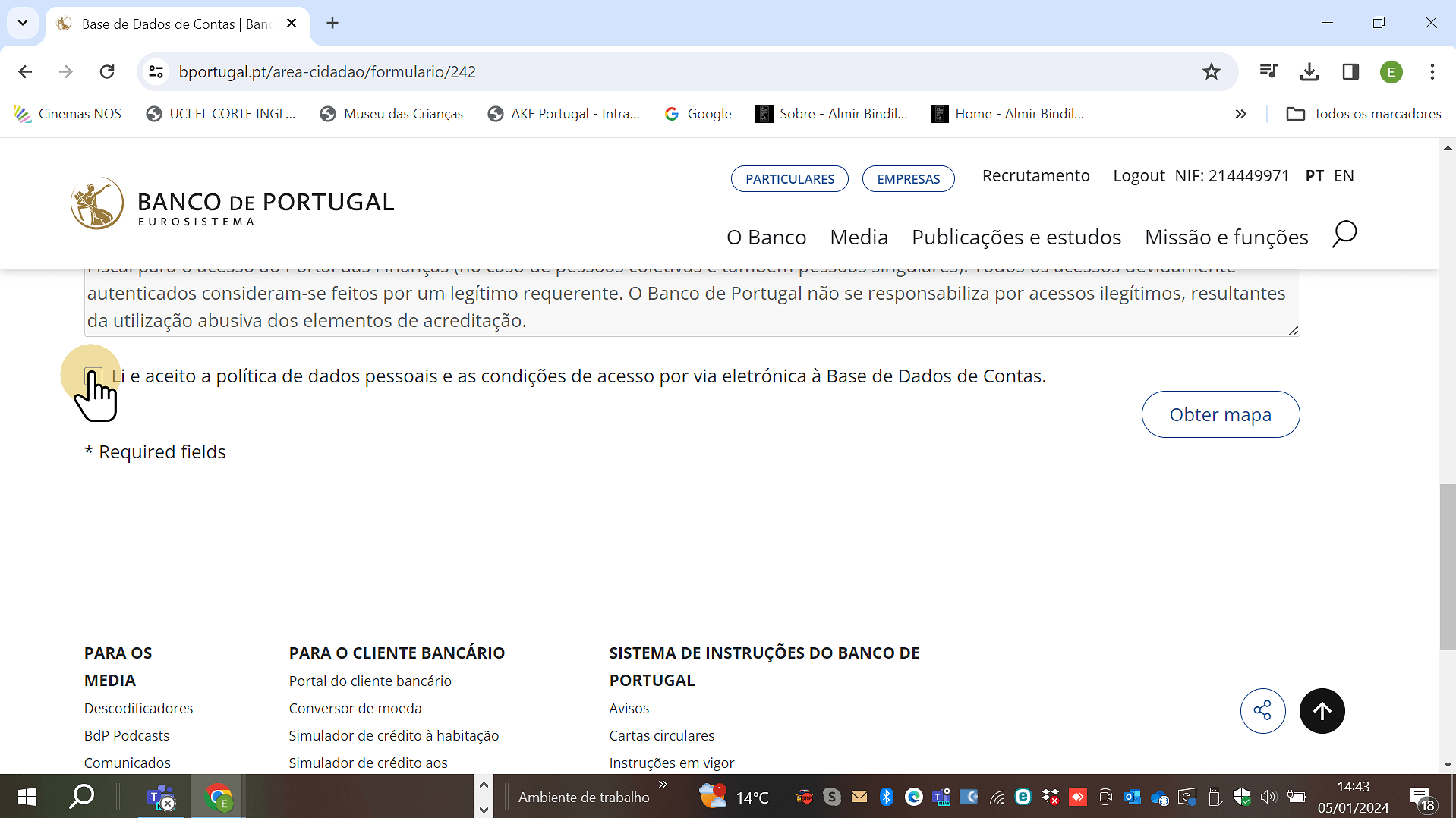
Task: Click the Logout link
Action: point(1139,175)
